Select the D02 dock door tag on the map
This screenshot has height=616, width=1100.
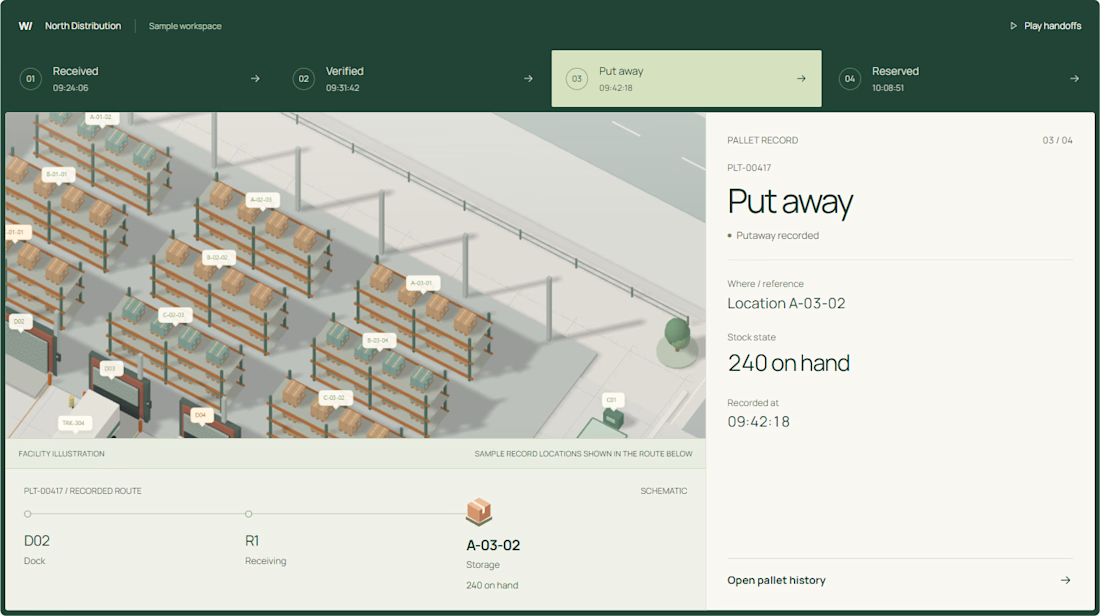click(19, 321)
